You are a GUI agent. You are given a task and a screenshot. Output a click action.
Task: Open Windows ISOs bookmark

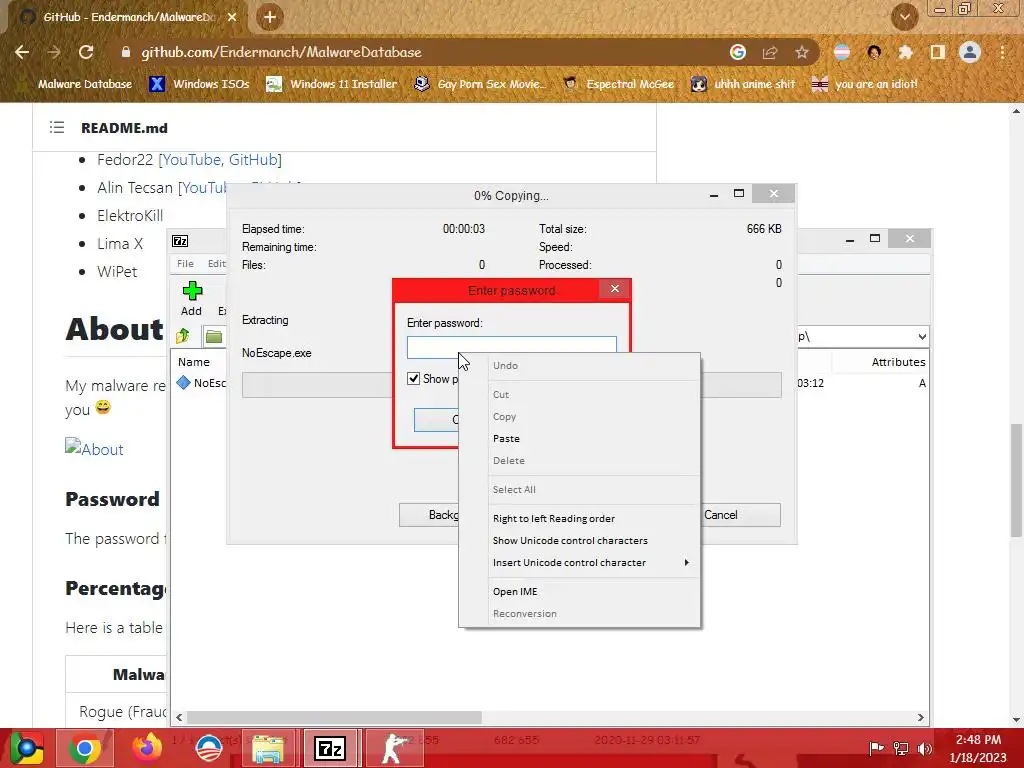(x=199, y=84)
